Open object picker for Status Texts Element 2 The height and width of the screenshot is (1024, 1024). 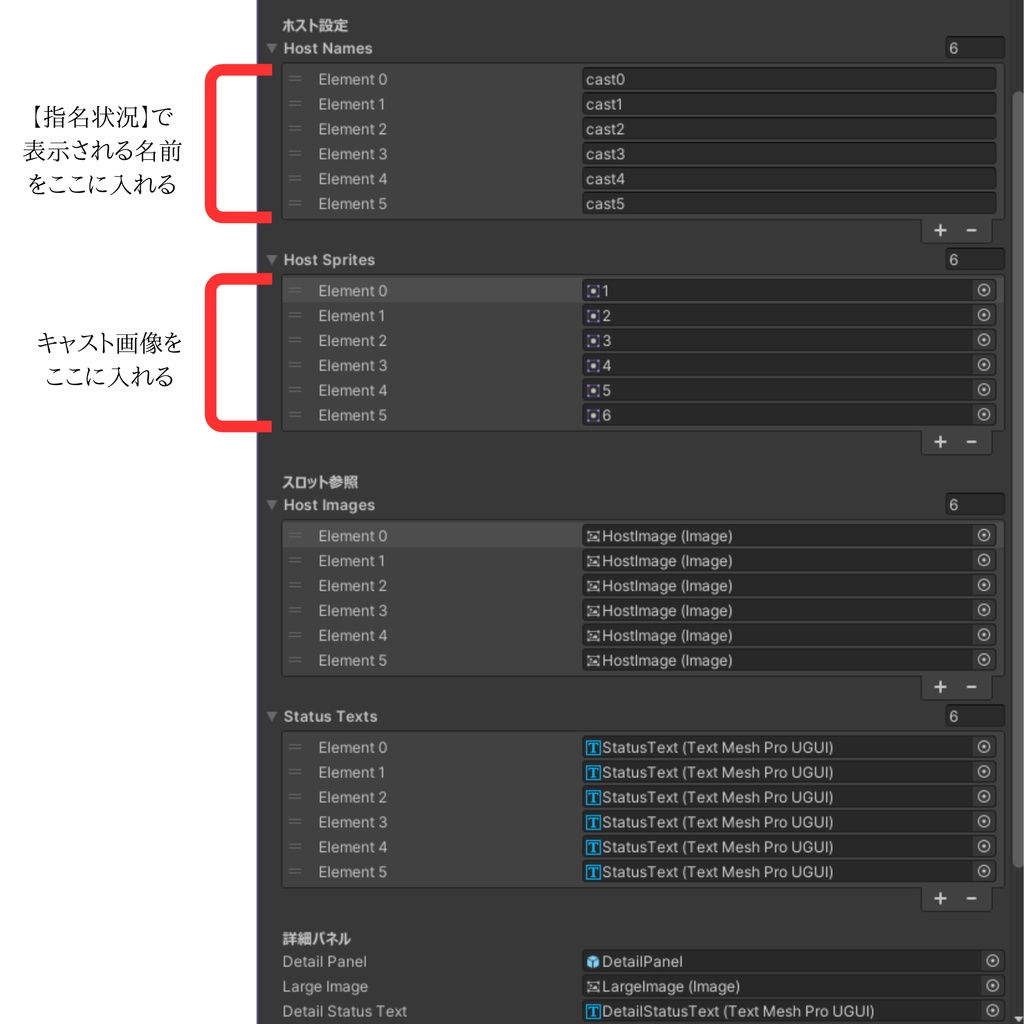984,796
